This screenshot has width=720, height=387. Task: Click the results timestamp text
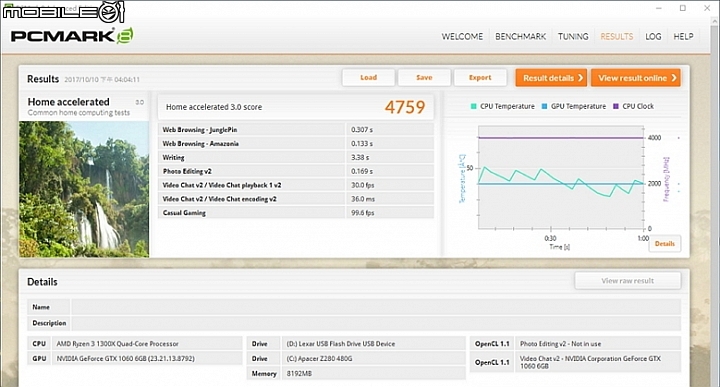point(102,79)
